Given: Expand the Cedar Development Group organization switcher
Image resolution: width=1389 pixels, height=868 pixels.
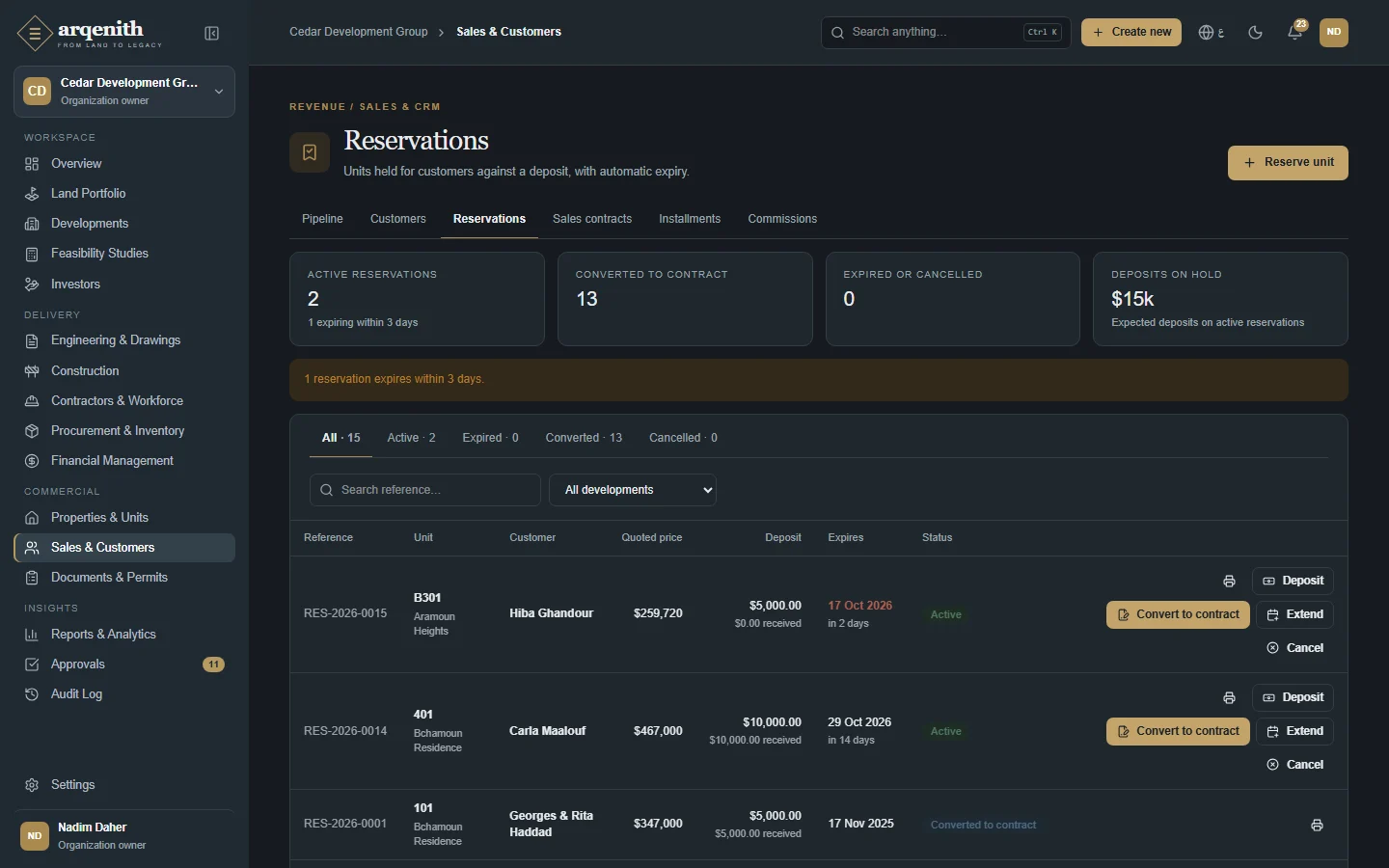Looking at the screenshot, I should [x=124, y=92].
